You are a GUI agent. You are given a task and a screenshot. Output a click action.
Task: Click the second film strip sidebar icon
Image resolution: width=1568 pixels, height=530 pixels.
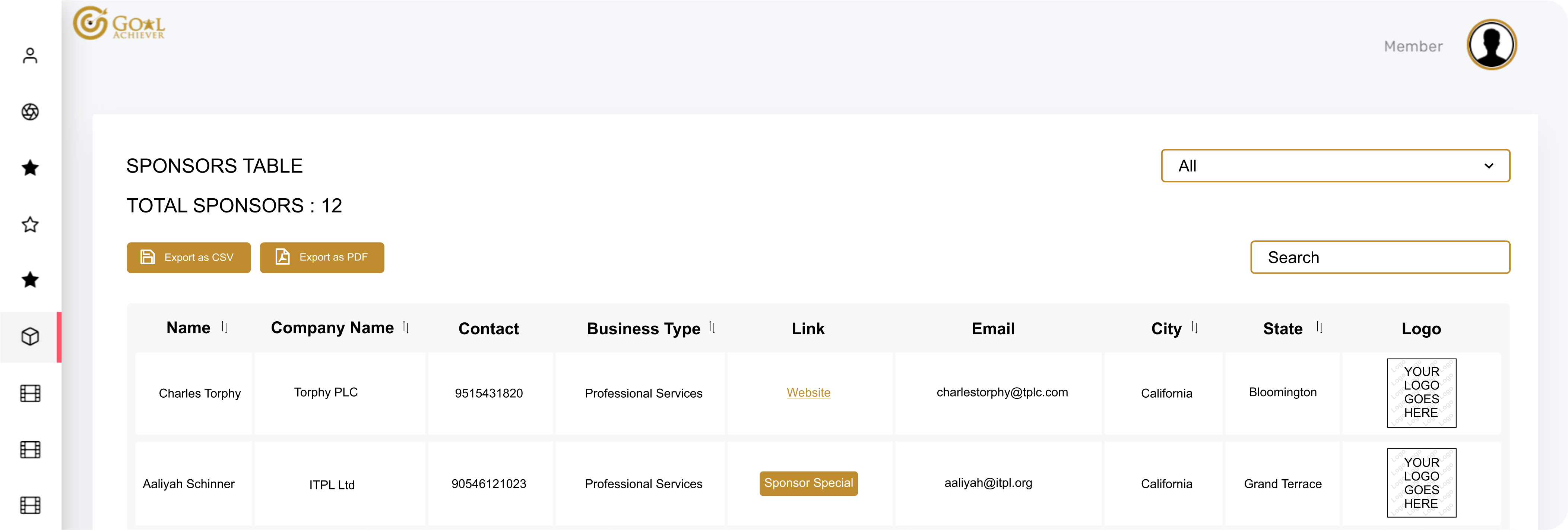[x=30, y=449]
